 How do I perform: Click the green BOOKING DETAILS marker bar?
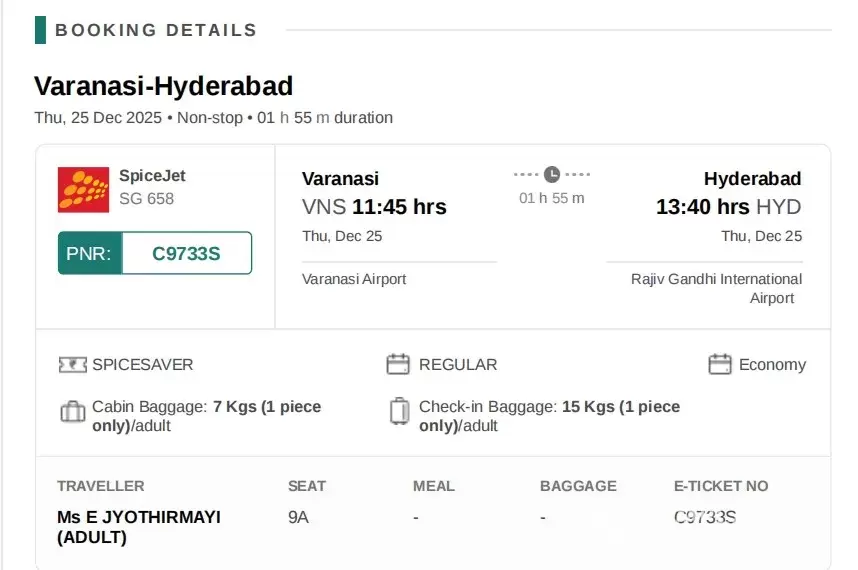click(x=40, y=30)
